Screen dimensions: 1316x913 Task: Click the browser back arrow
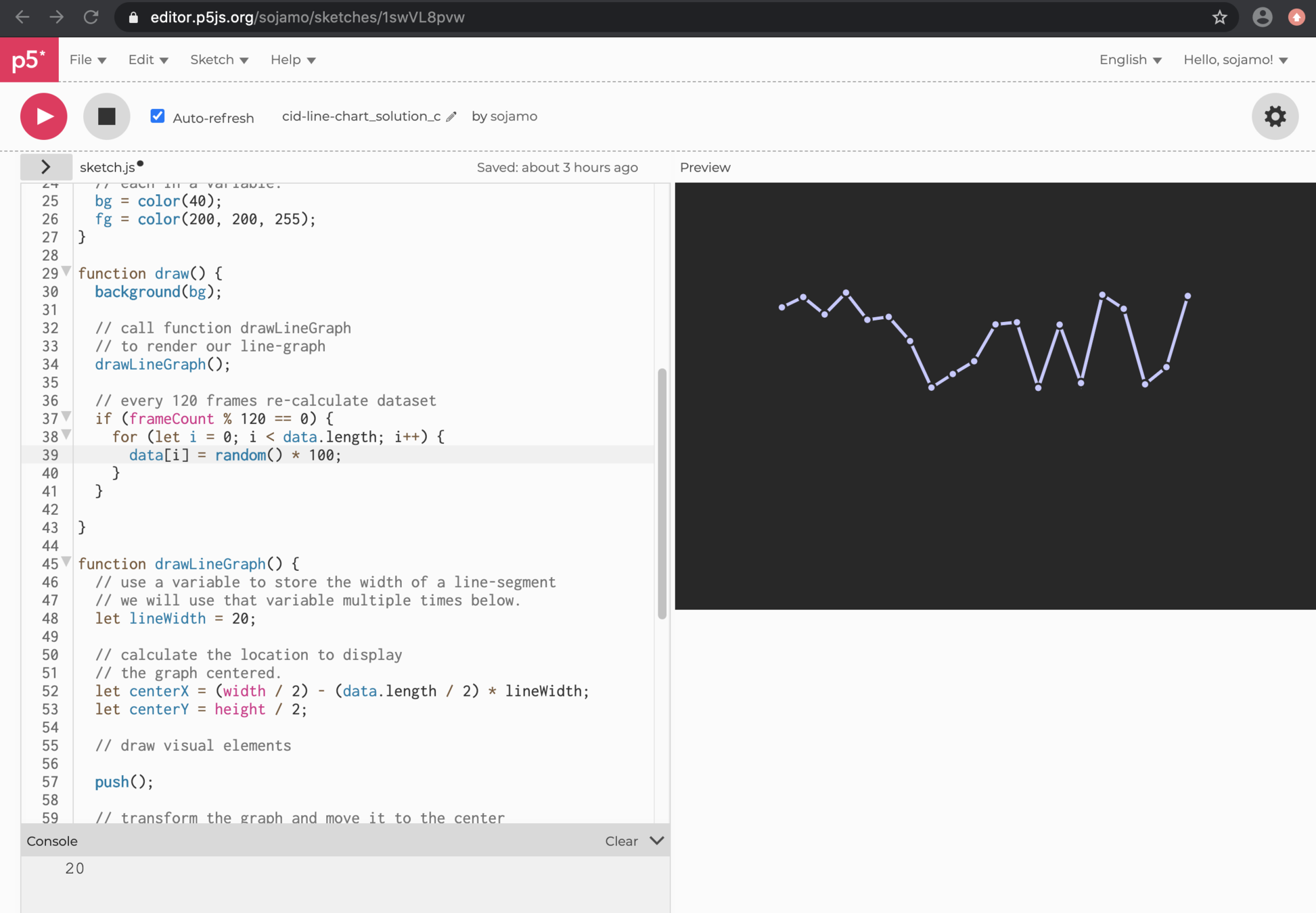click(x=22, y=17)
